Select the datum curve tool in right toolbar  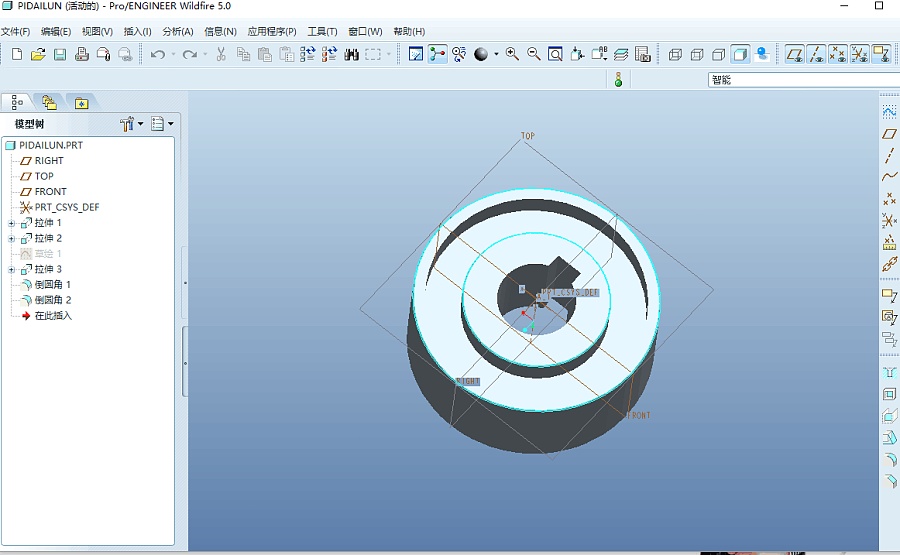click(x=889, y=177)
